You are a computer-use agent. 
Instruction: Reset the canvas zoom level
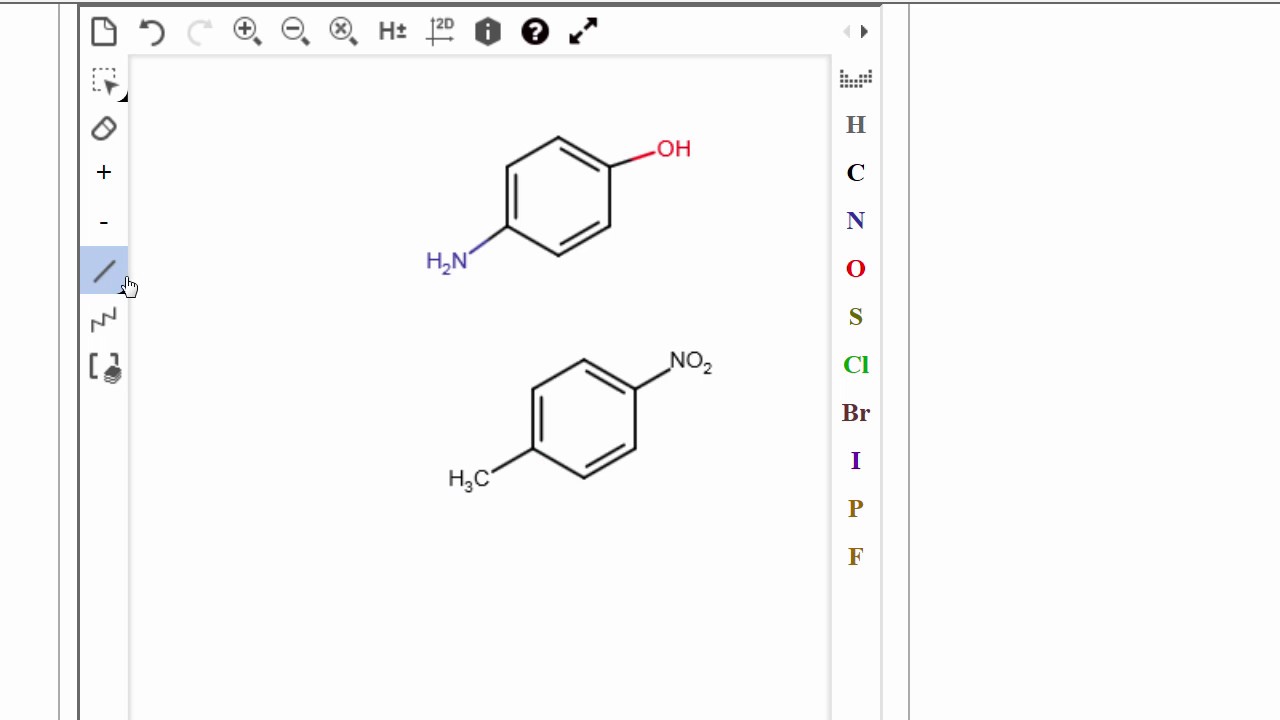[x=343, y=31]
